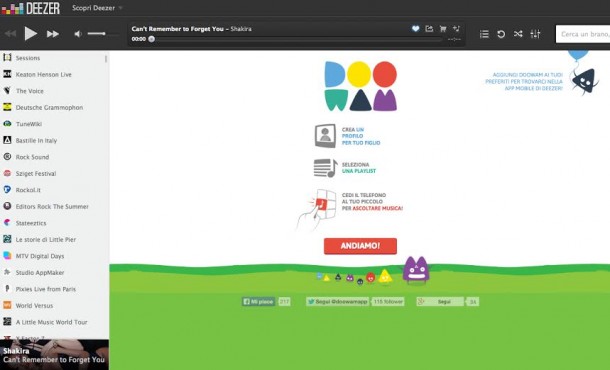Open Rock Sound app
The height and width of the screenshot is (370, 610).
(x=32, y=157)
